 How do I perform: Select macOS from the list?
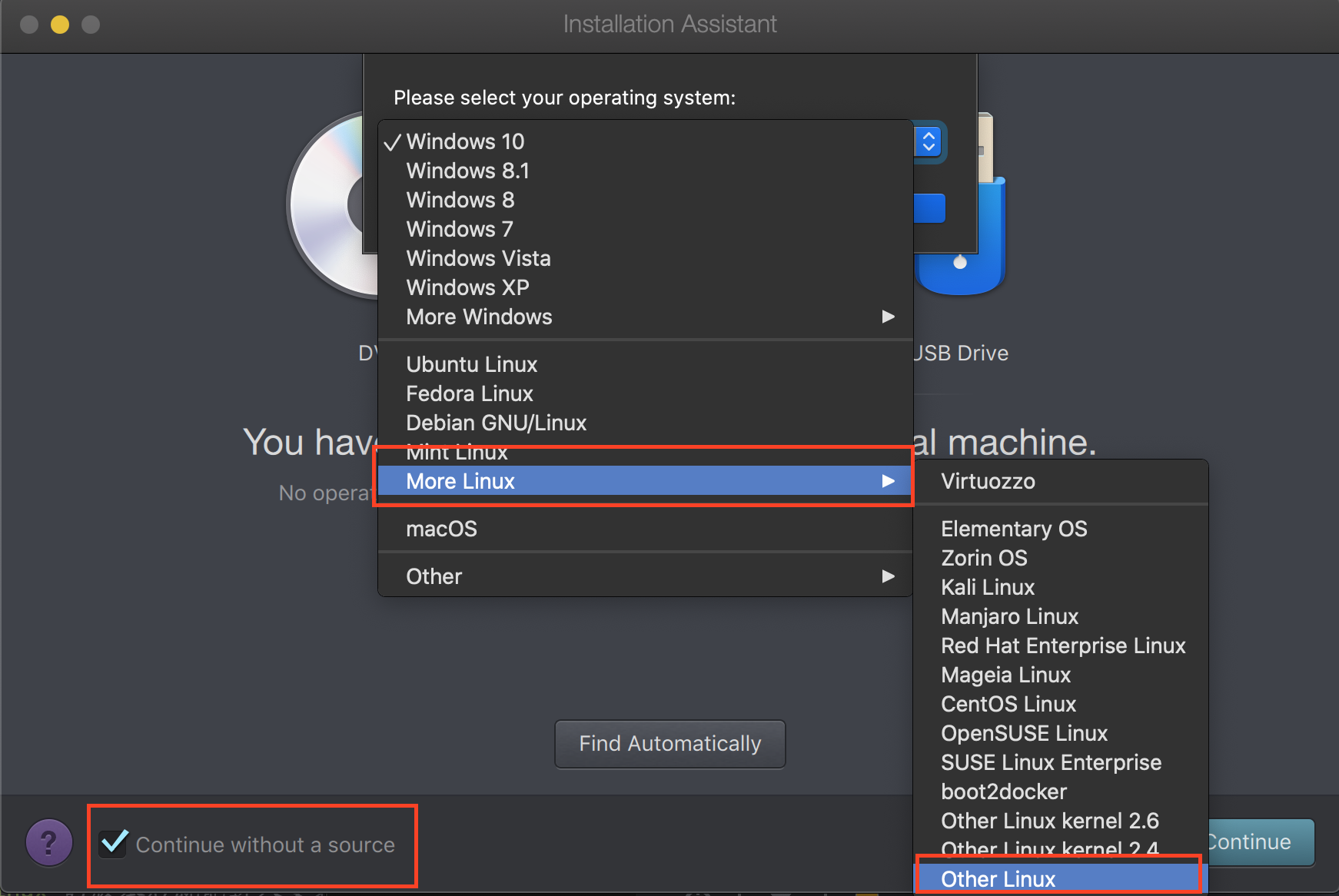[645, 529]
